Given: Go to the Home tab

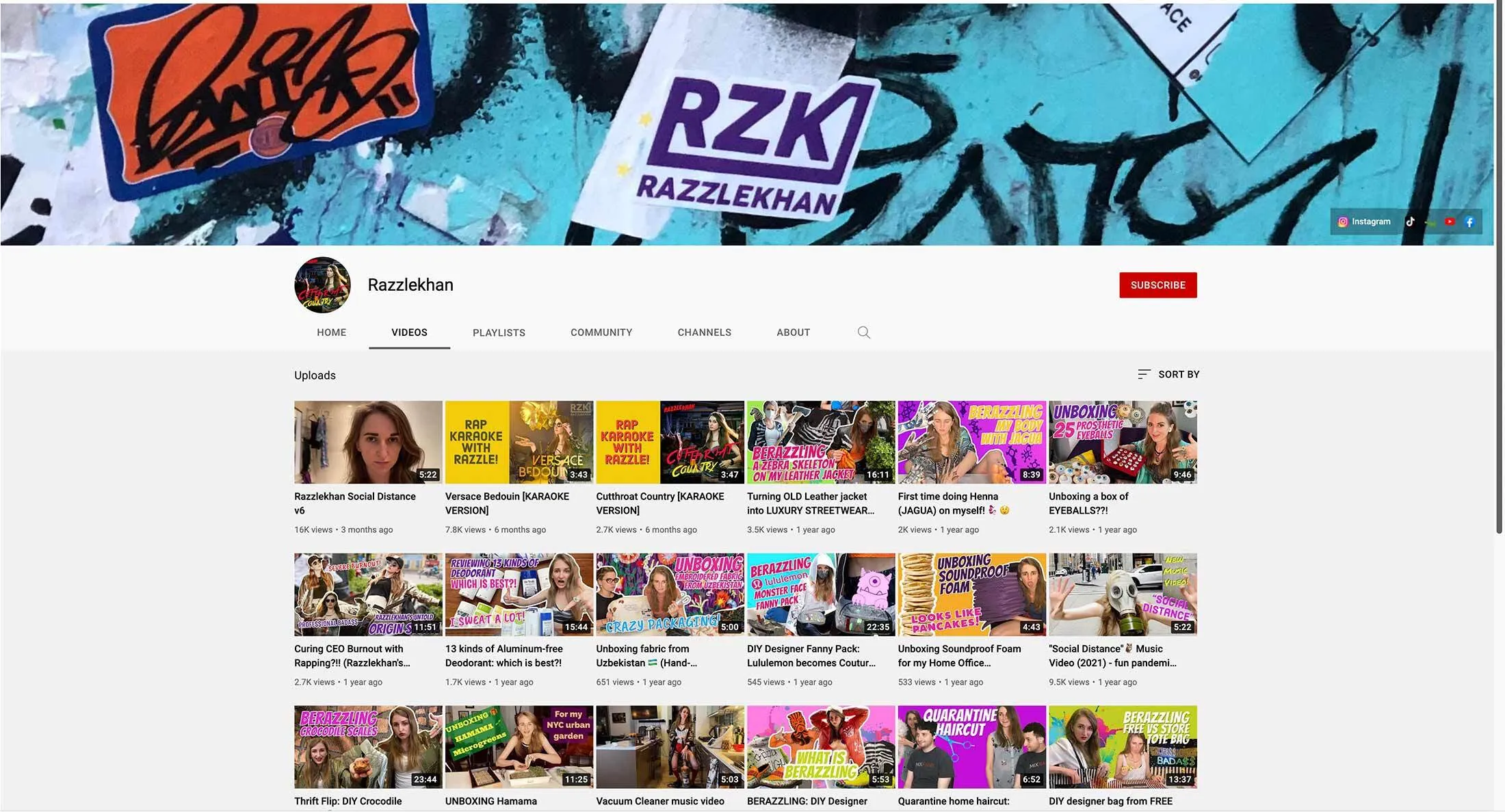Looking at the screenshot, I should pyautogui.click(x=331, y=332).
